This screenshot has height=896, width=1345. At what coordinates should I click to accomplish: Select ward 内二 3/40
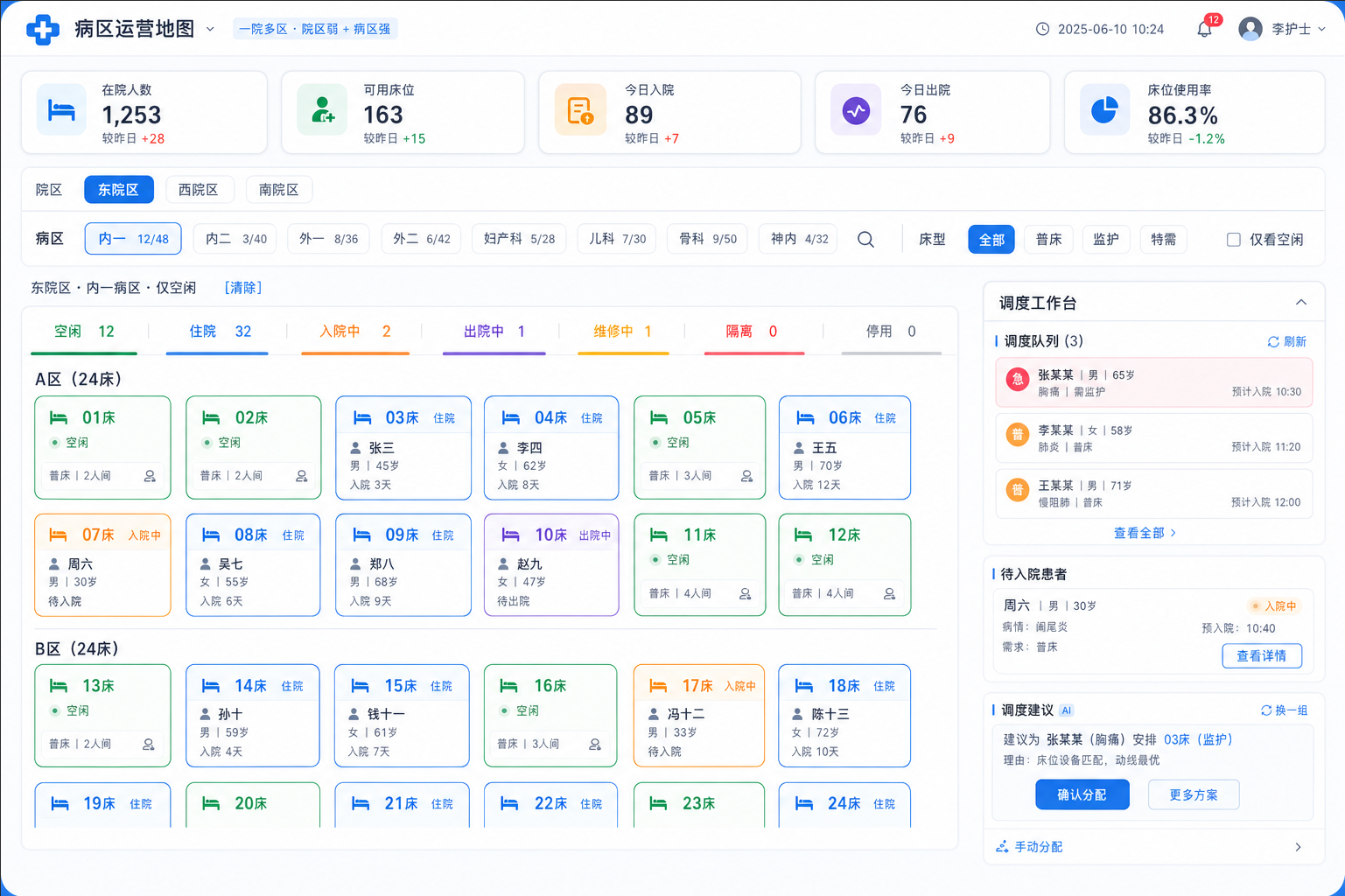point(236,239)
